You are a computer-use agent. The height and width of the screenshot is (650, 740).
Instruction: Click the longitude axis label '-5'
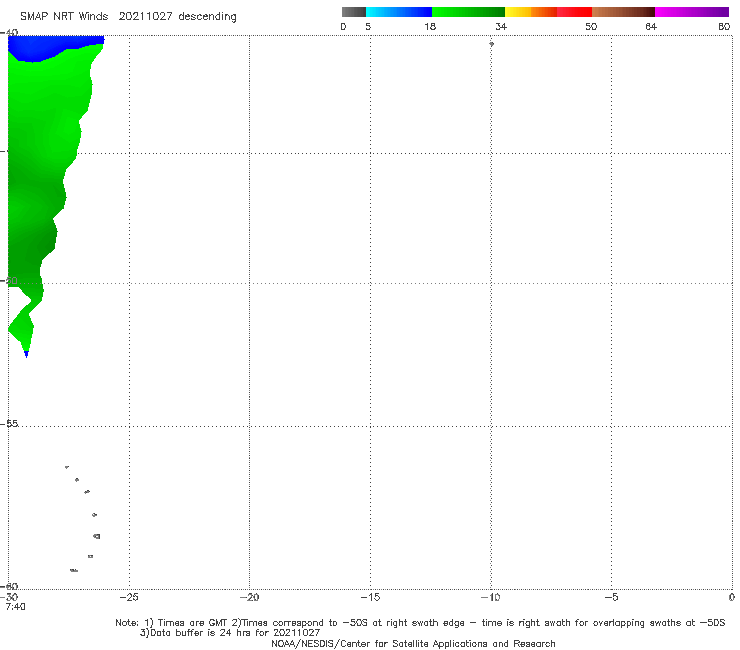(x=611, y=598)
